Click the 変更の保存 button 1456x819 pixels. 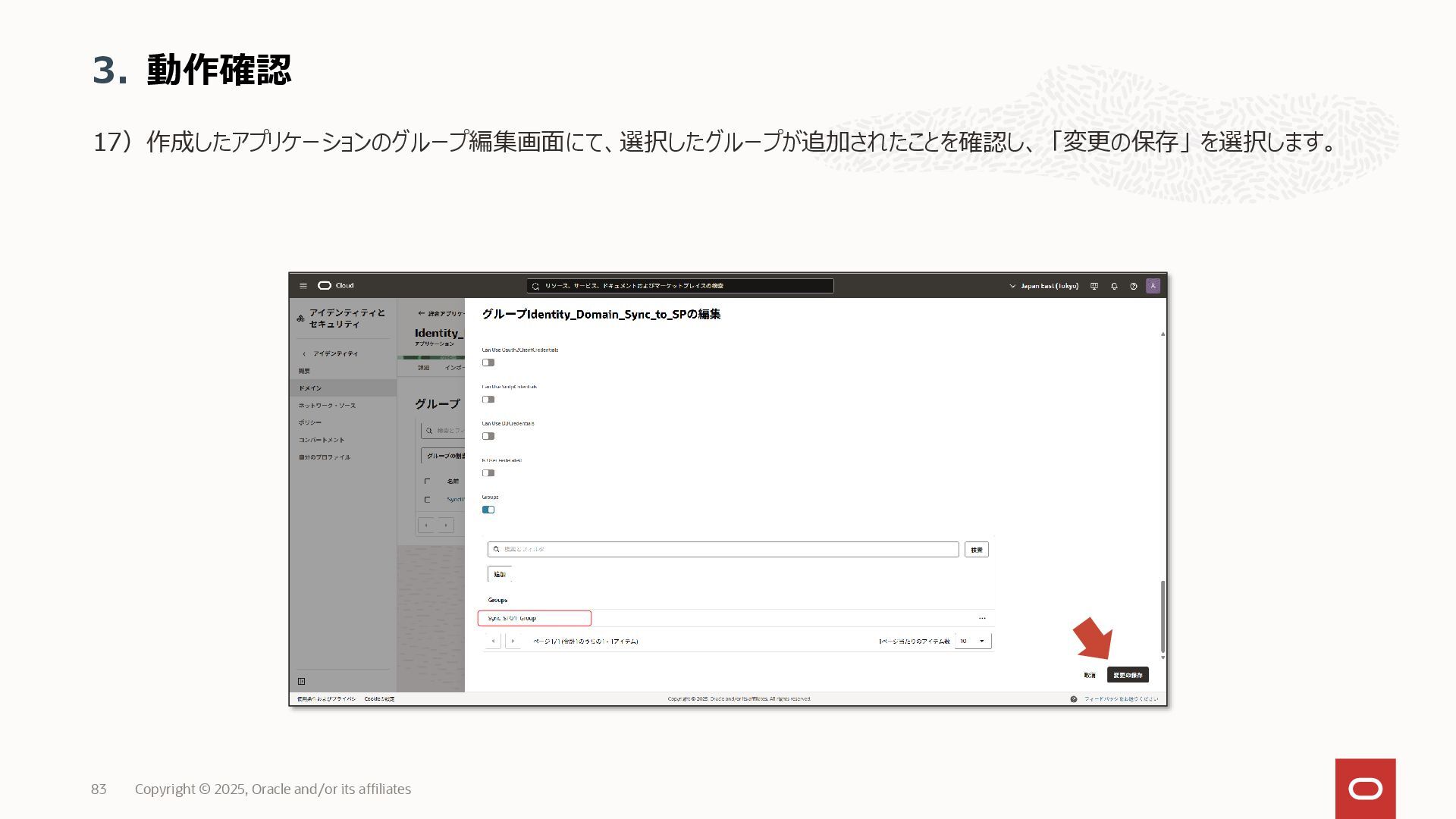(1128, 675)
